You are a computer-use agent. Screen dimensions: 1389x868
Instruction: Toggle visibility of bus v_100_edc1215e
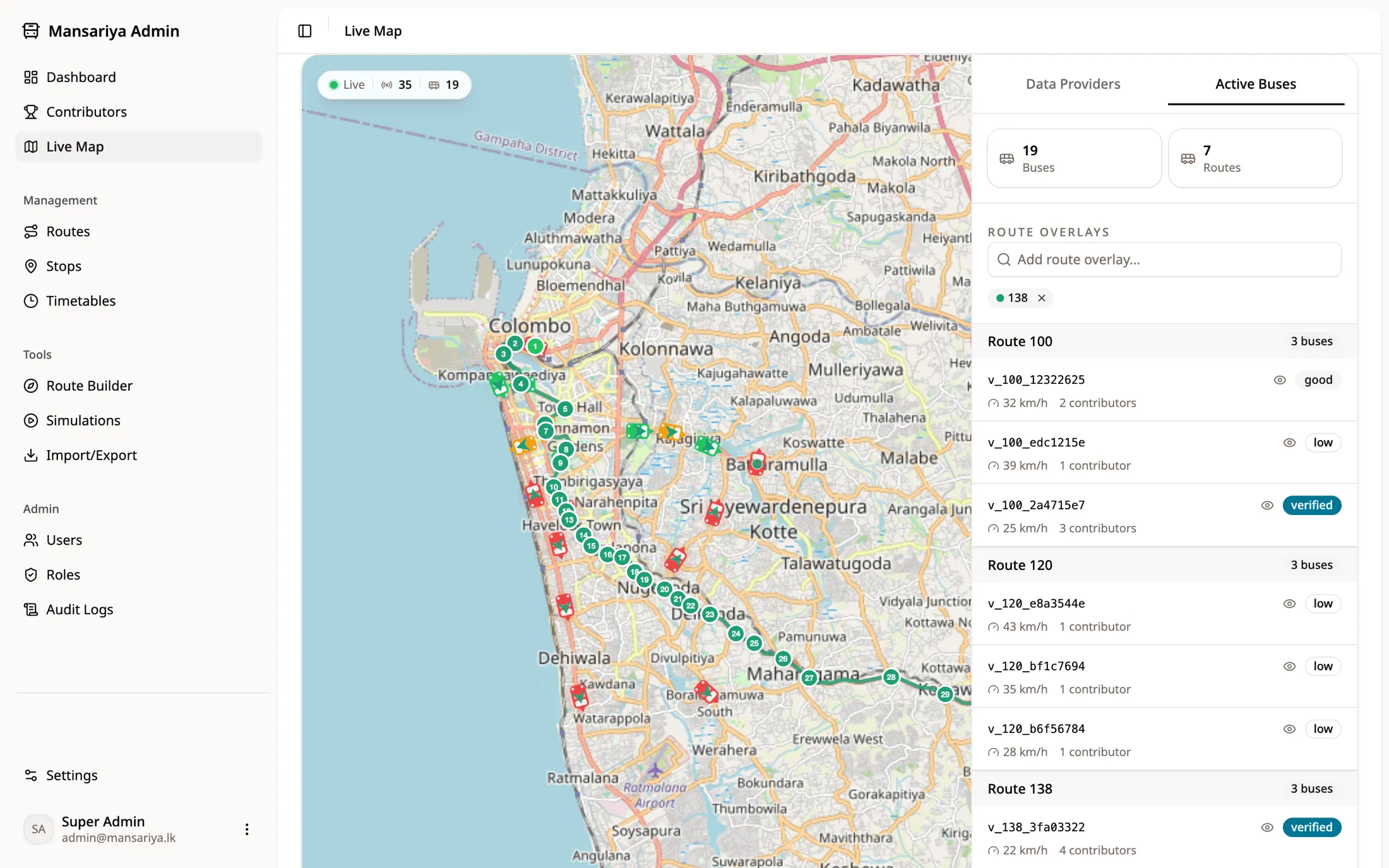click(x=1290, y=443)
